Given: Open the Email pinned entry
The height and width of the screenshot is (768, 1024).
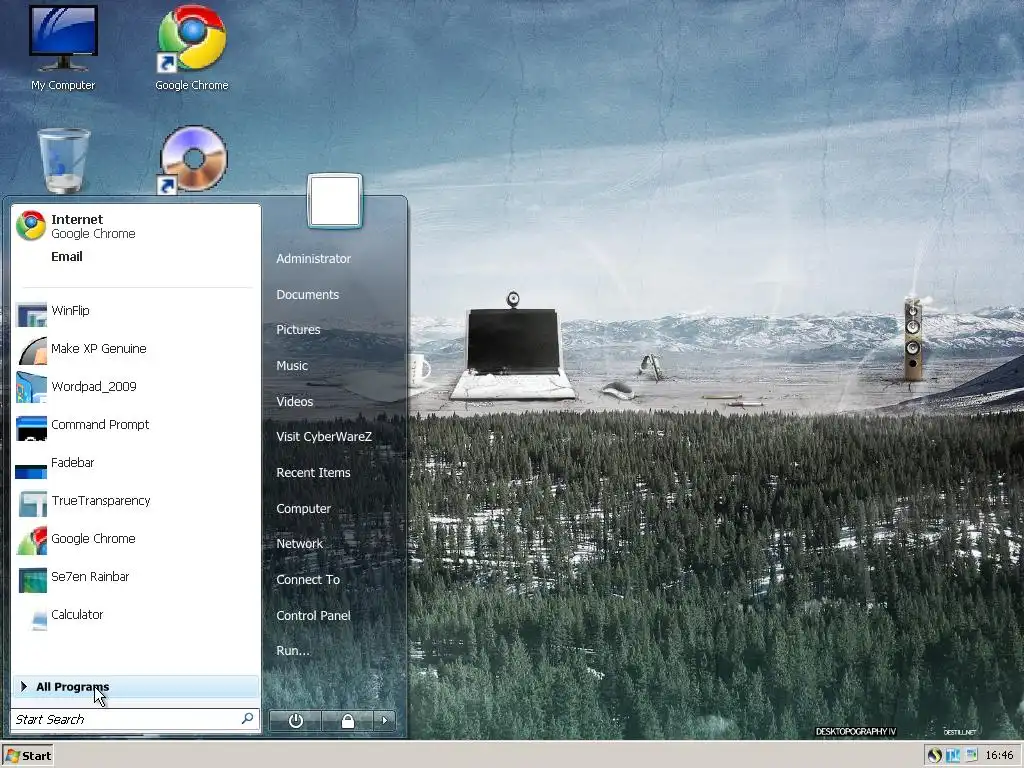Looking at the screenshot, I should (67, 257).
